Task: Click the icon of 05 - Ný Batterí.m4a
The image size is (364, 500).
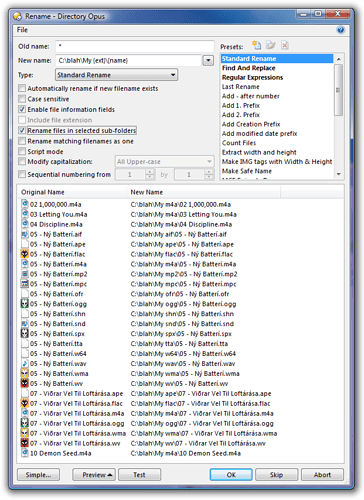Action: tap(25, 264)
